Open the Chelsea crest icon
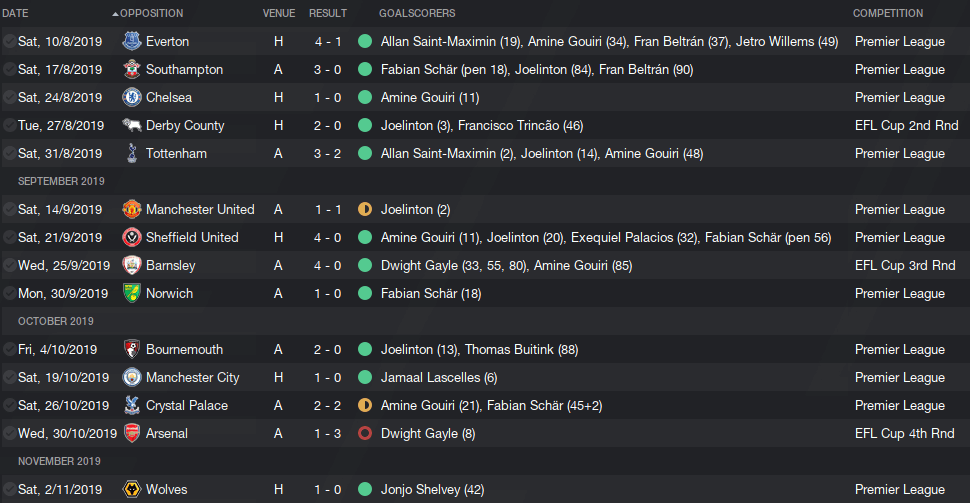The width and height of the screenshot is (970, 503). pyautogui.click(x=131, y=97)
